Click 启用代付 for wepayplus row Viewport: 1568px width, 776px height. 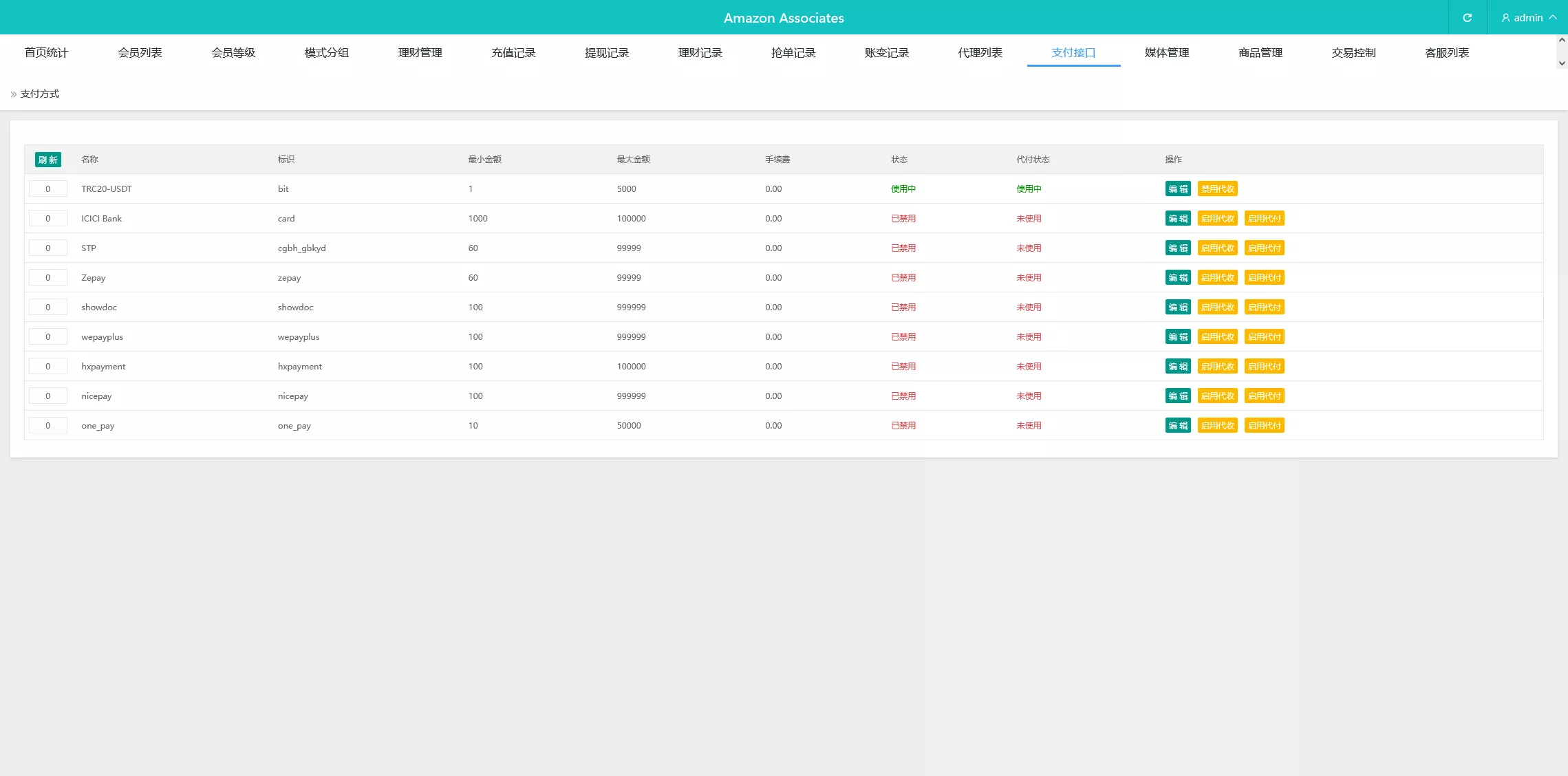[x=1264, y=337]
